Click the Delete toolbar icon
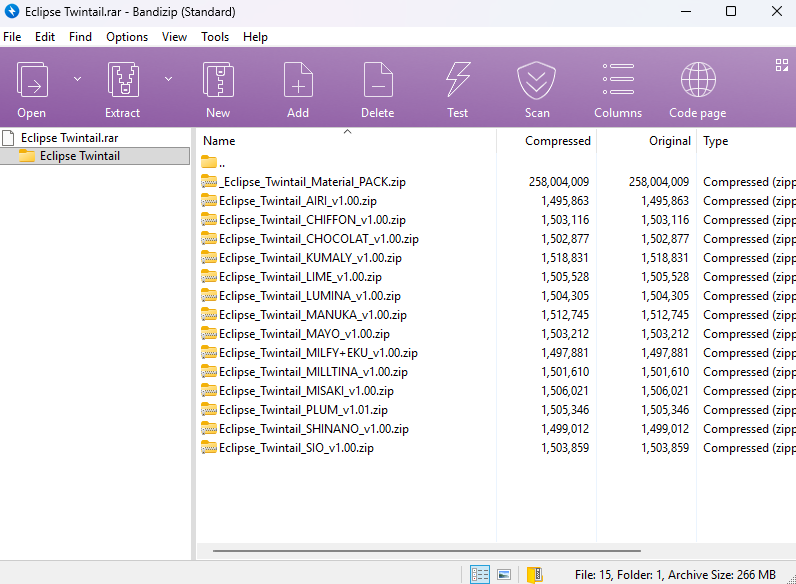Viewport: 796px width, 584px height. click(x=378, y=80)
